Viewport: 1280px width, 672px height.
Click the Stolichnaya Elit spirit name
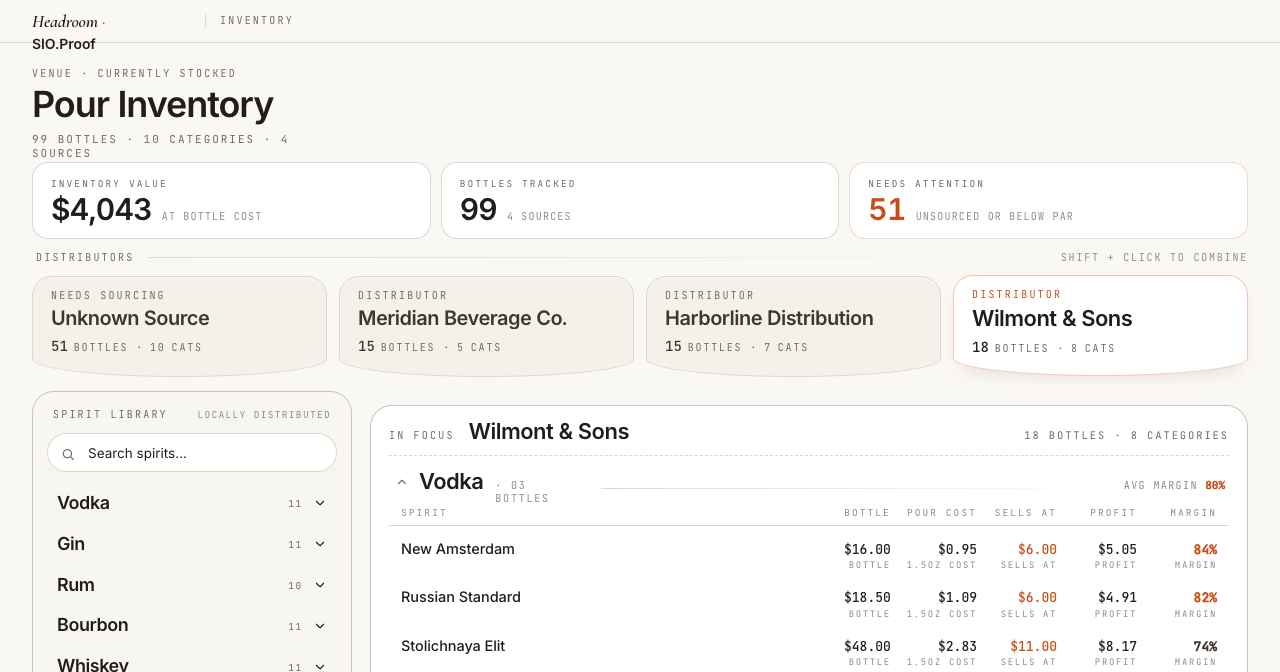tap(453, 646)
